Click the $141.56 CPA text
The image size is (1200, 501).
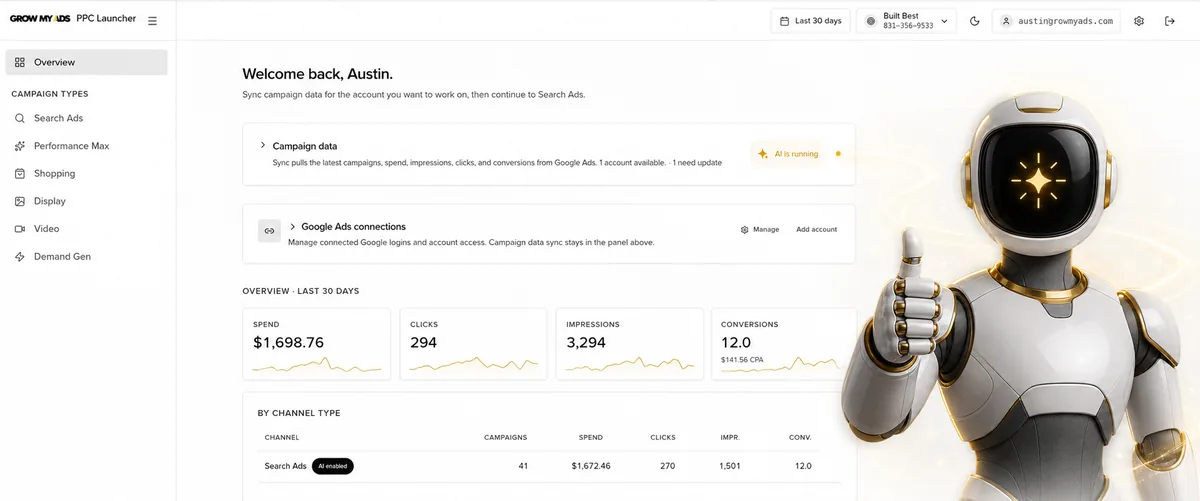(742, 358)
